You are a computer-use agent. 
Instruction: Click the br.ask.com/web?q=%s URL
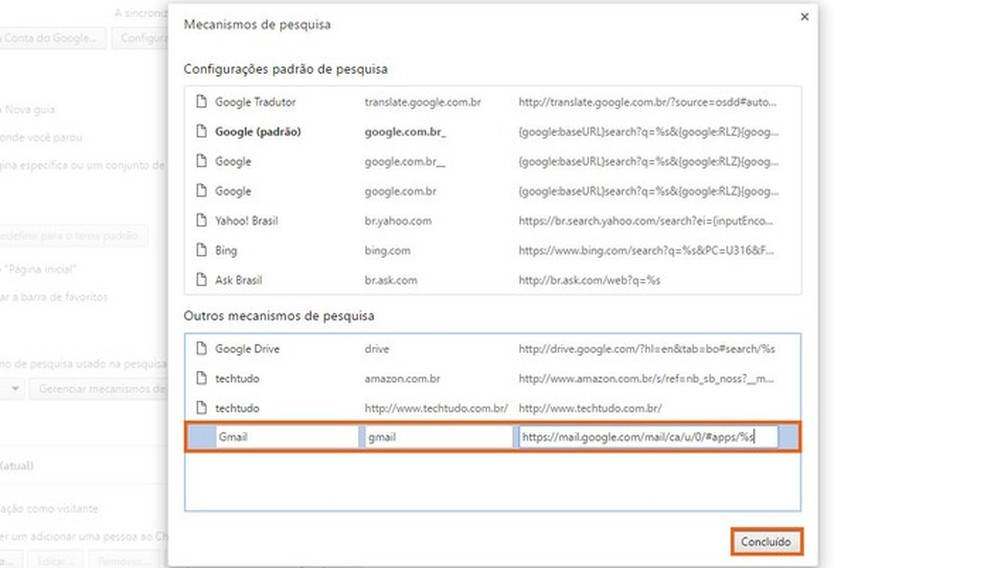589,280
